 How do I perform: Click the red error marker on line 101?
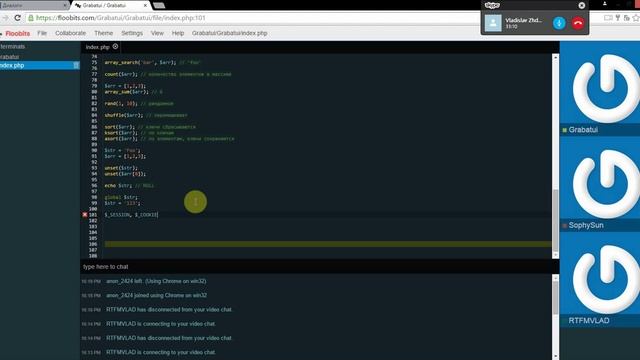[x=85, y=214]
